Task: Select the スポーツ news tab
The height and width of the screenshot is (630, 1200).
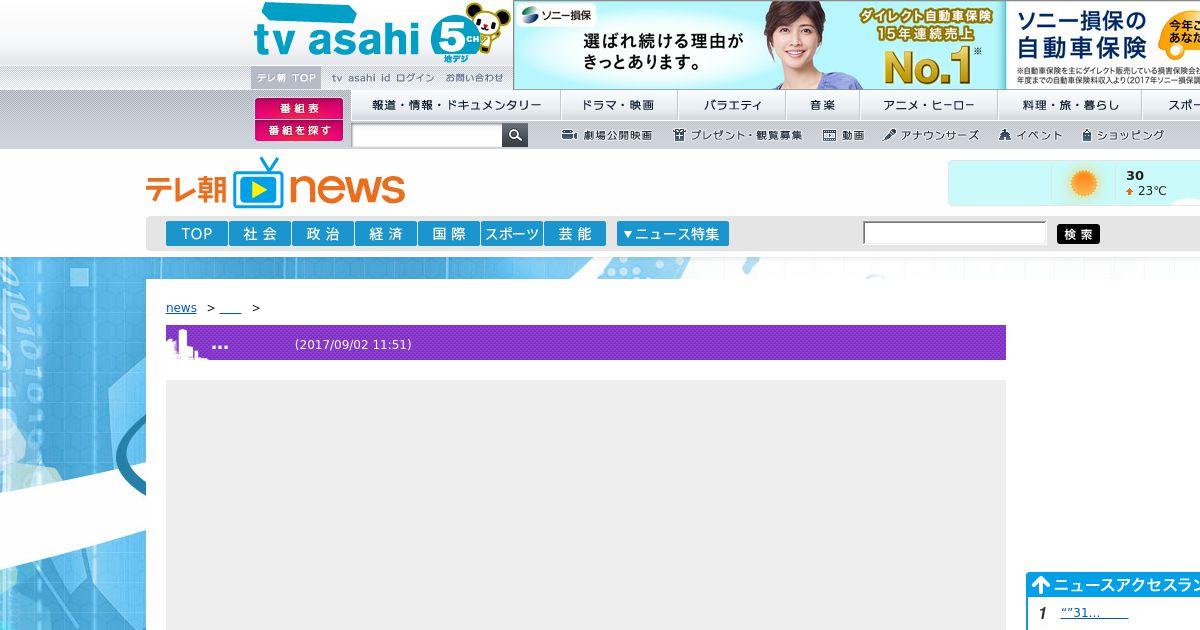Action: pos(512,234)
